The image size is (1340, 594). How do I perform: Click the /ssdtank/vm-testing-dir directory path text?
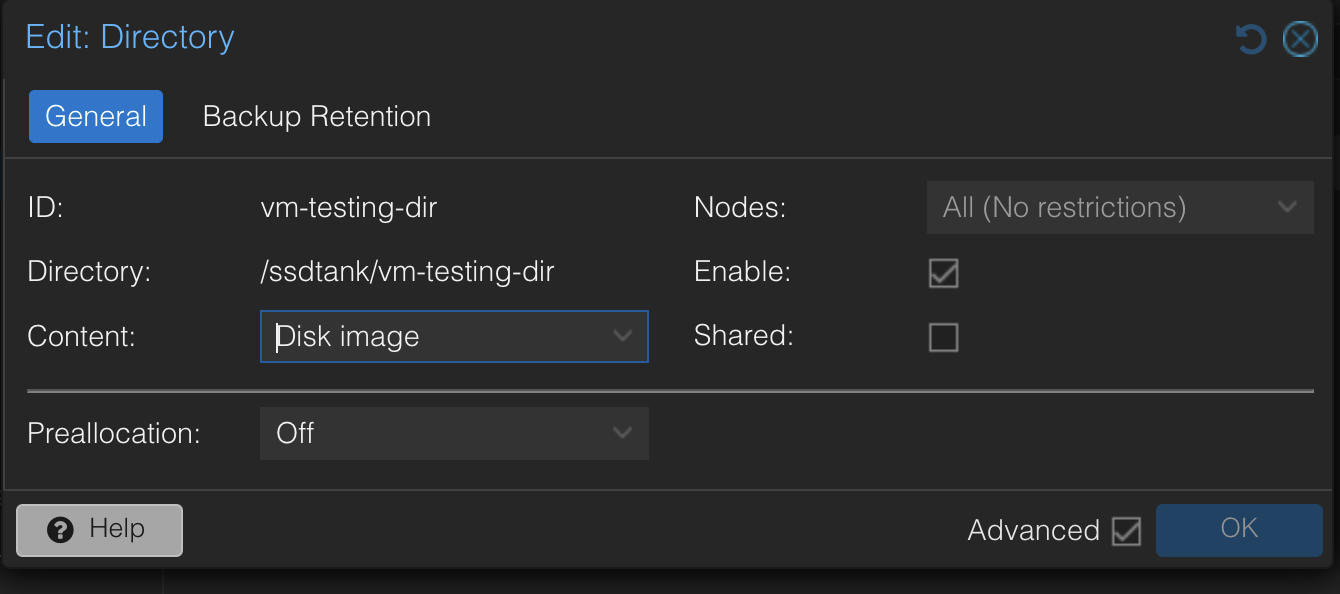tap(407, 272)
